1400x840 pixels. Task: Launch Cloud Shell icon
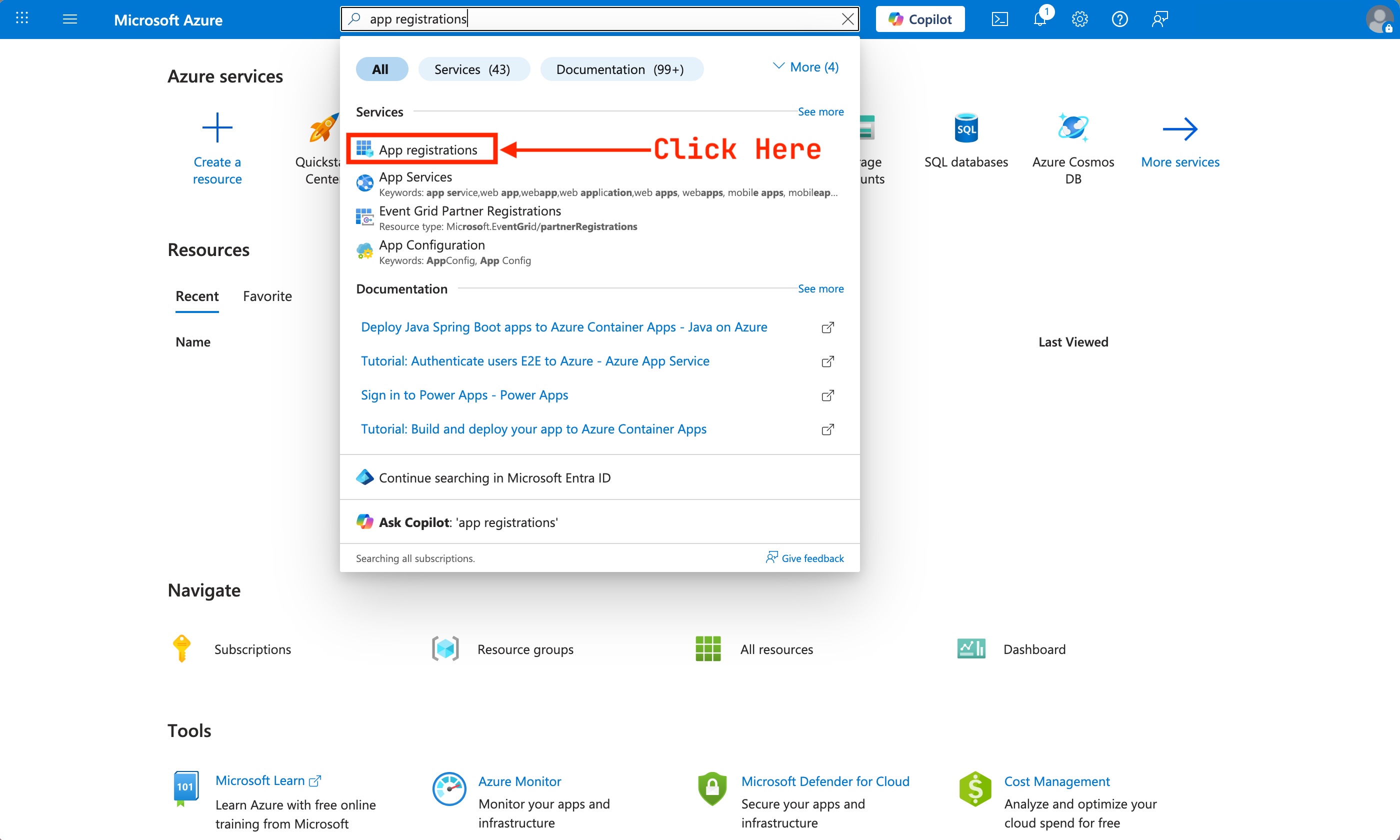(x=999, y=19)
